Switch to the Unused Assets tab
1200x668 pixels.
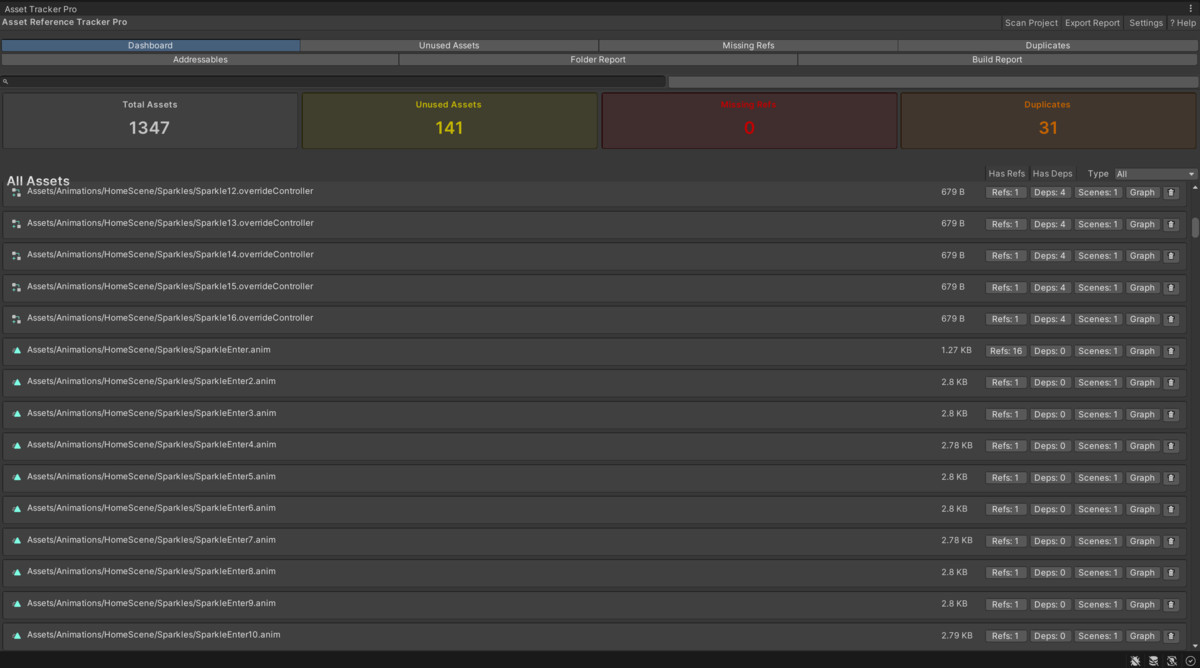[x=449, y=45]
